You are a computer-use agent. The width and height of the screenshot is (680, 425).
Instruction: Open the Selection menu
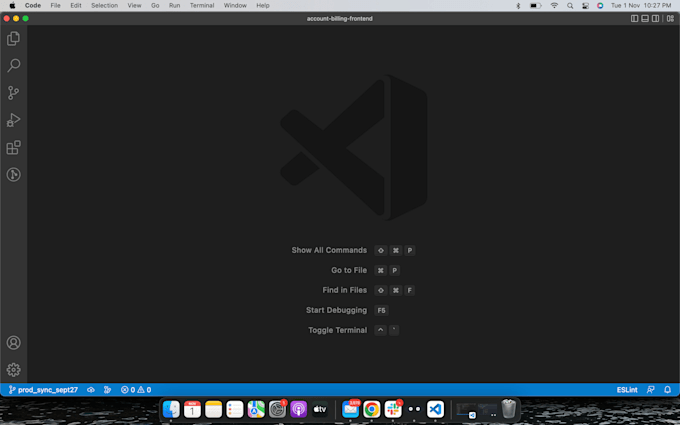coord(104,5)
